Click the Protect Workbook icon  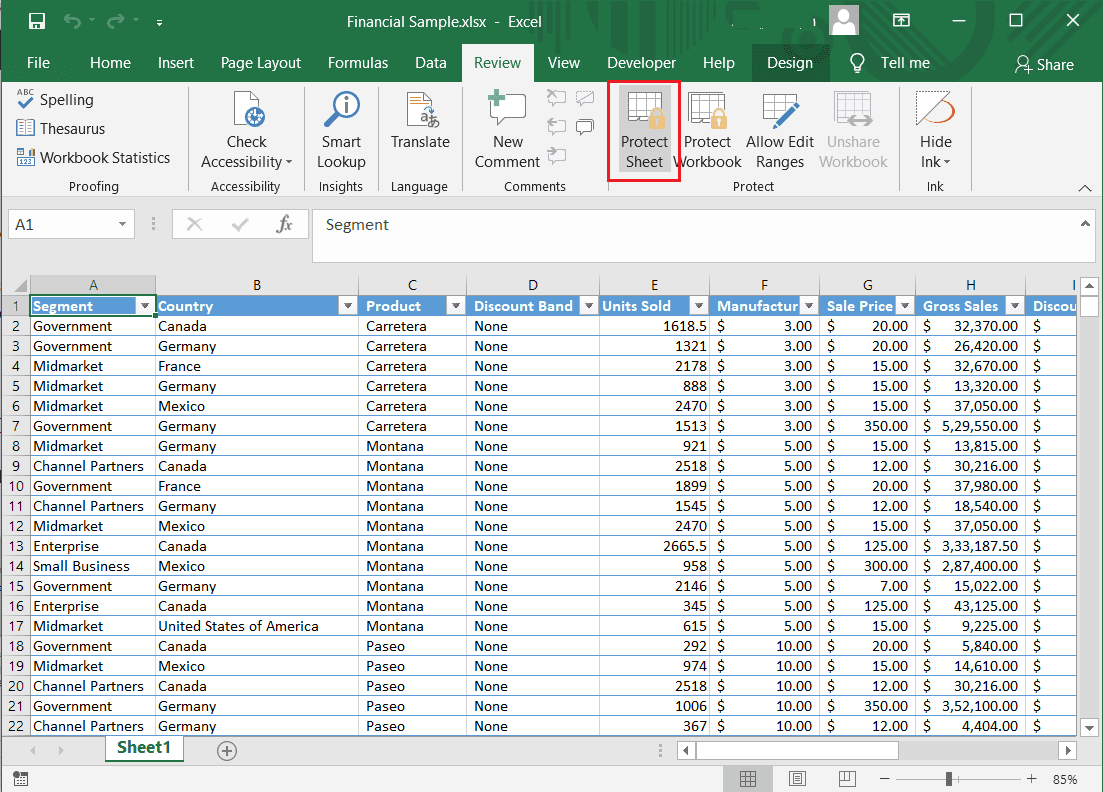click(x=707, y=132)
